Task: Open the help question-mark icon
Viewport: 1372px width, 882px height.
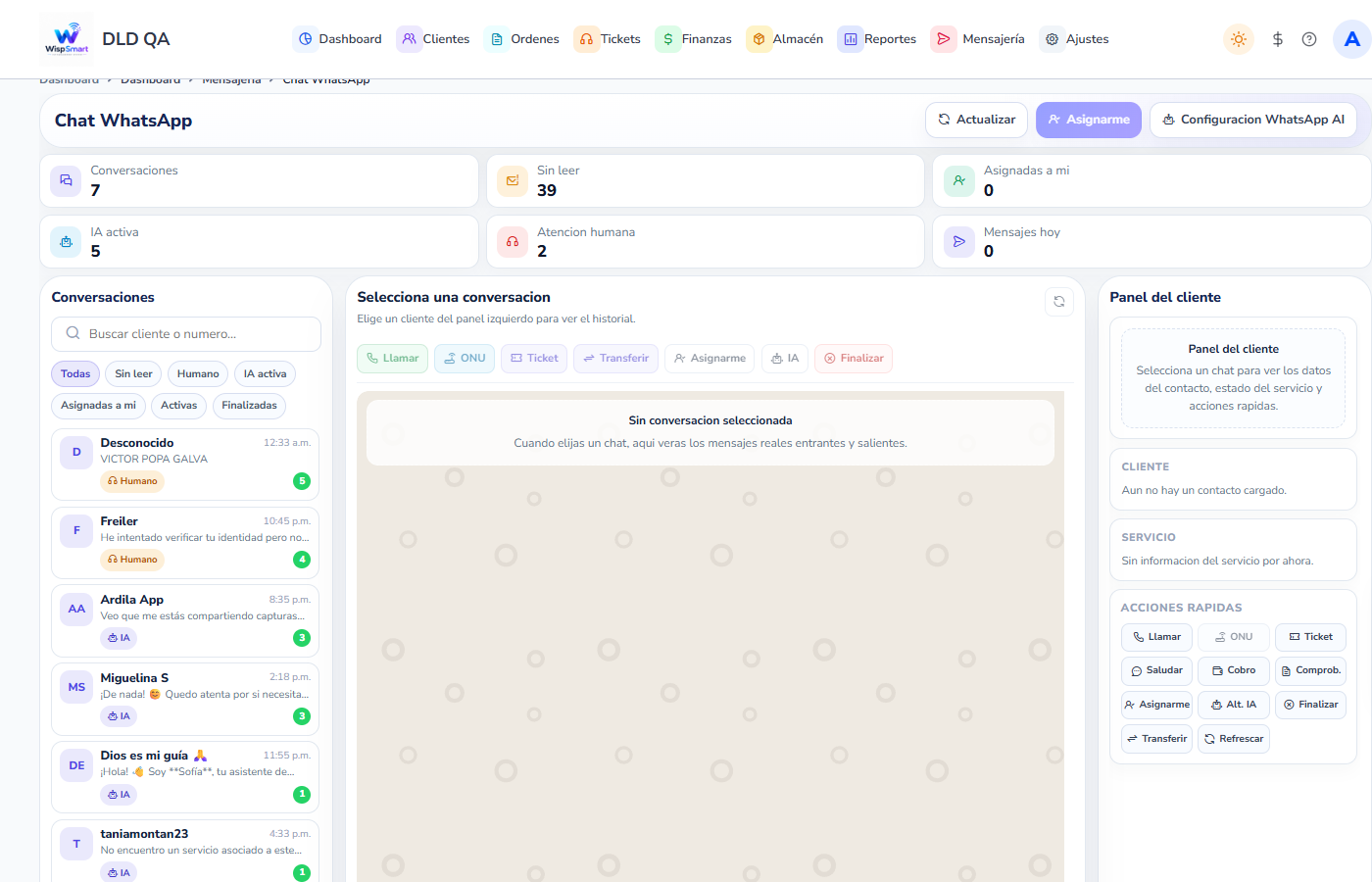Action: pyautogui.click(x=1309, y=39)
